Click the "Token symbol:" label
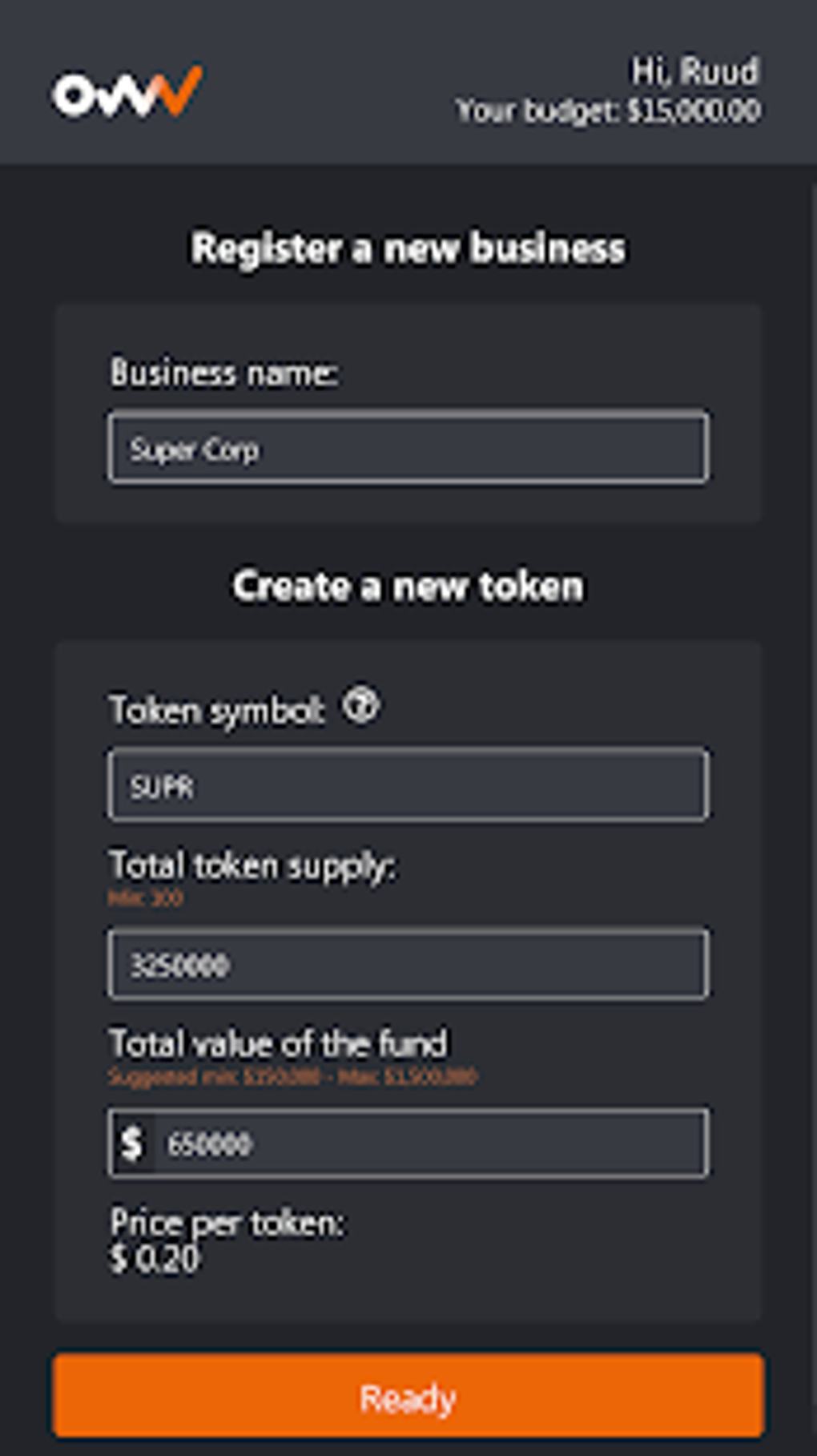 click(x=217, y=710)
